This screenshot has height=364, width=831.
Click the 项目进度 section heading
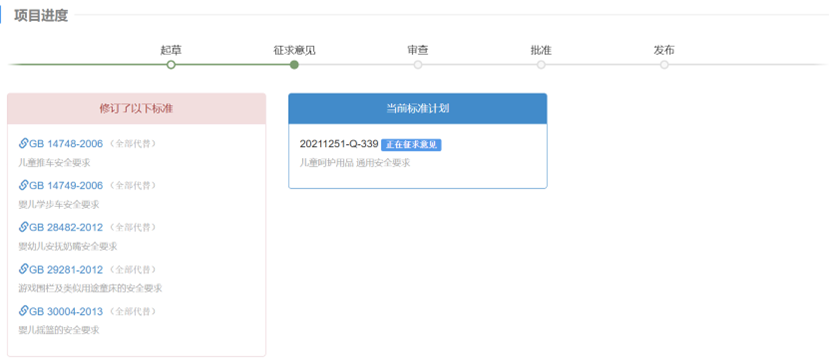[x=41, y=15]
